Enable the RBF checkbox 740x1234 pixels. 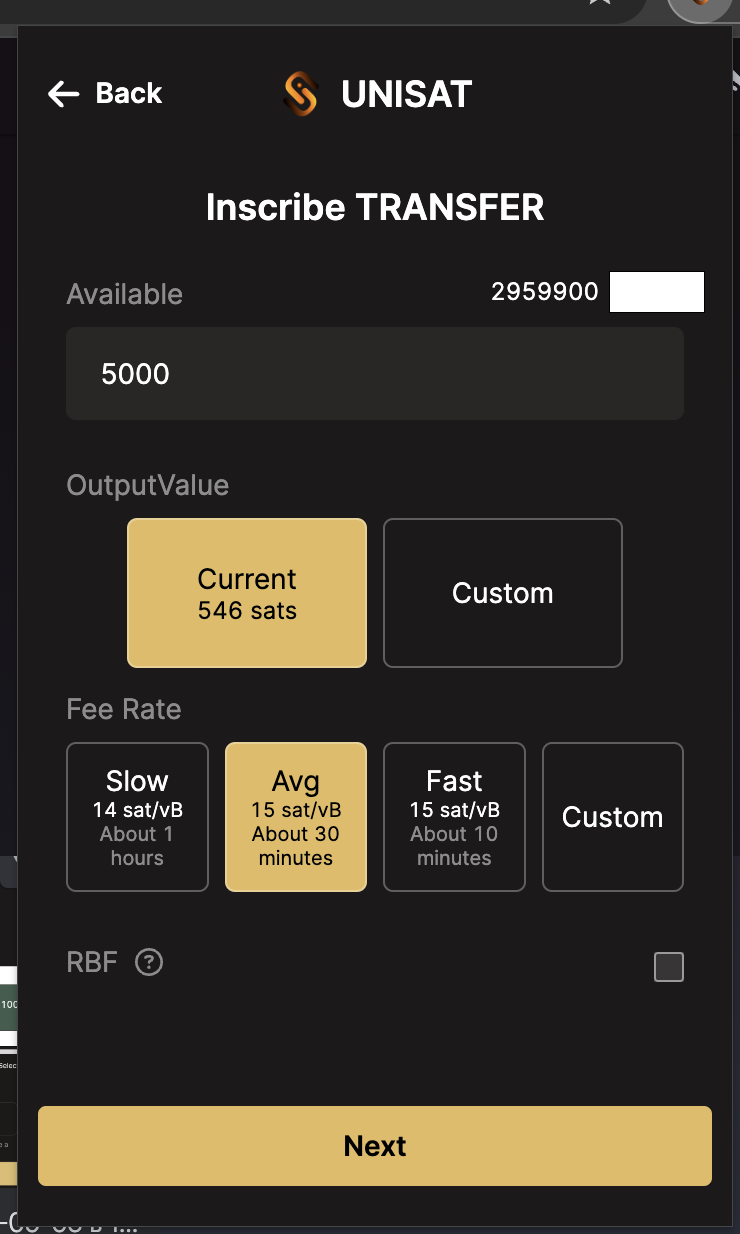pyautogui.click(x=668, y=967)
